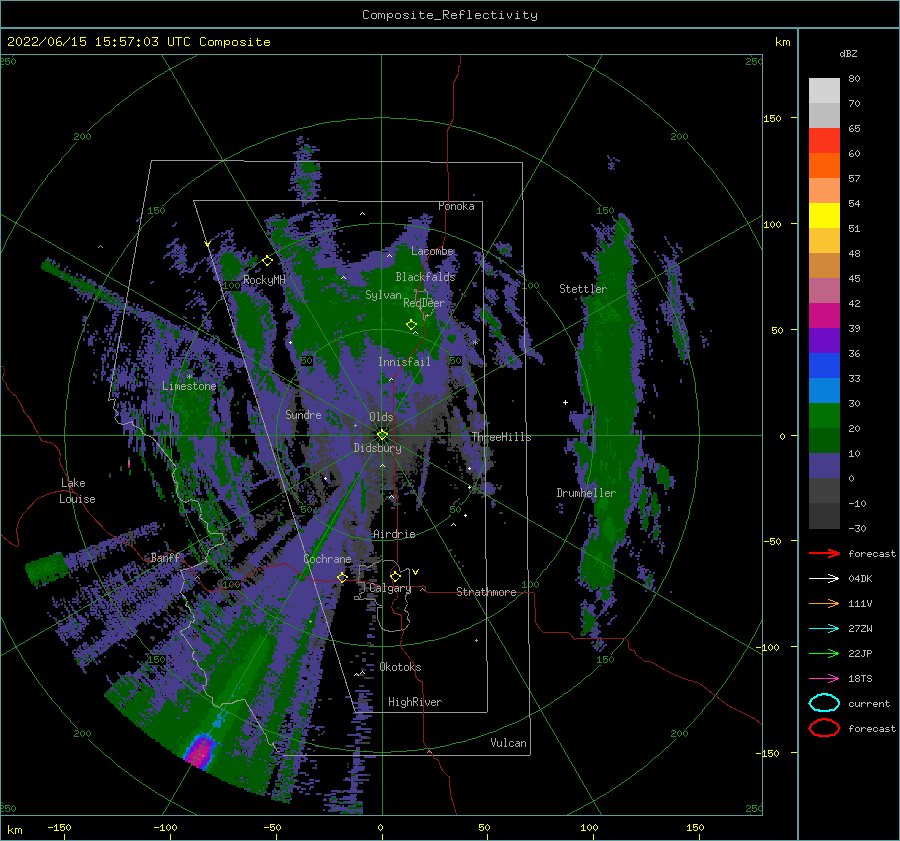Select the 51 dBZ yellow color swatch
This screenshot has width=900, height=841.
click(824, 215)
